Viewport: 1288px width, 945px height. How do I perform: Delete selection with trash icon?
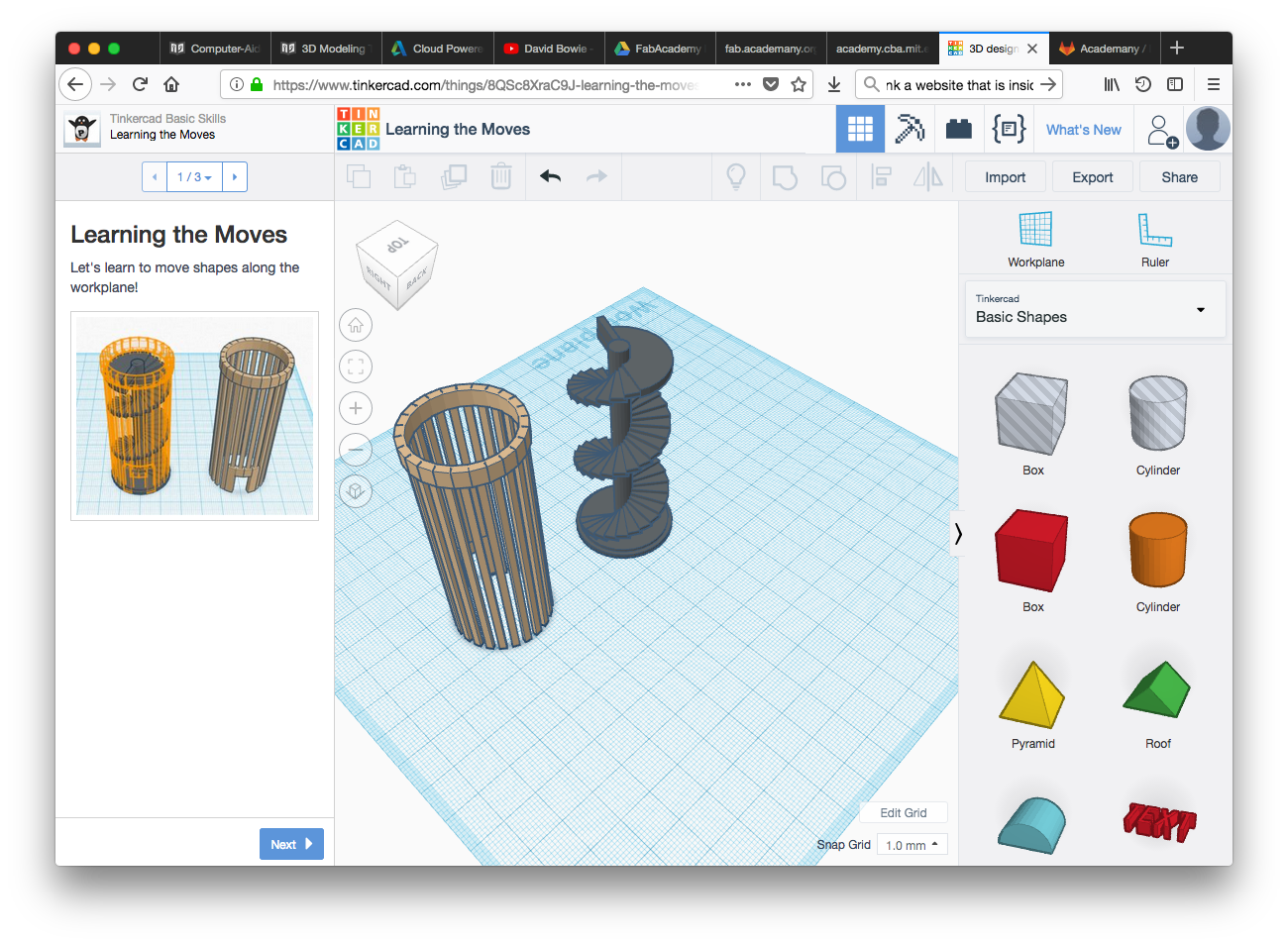[x=501, y=177]
